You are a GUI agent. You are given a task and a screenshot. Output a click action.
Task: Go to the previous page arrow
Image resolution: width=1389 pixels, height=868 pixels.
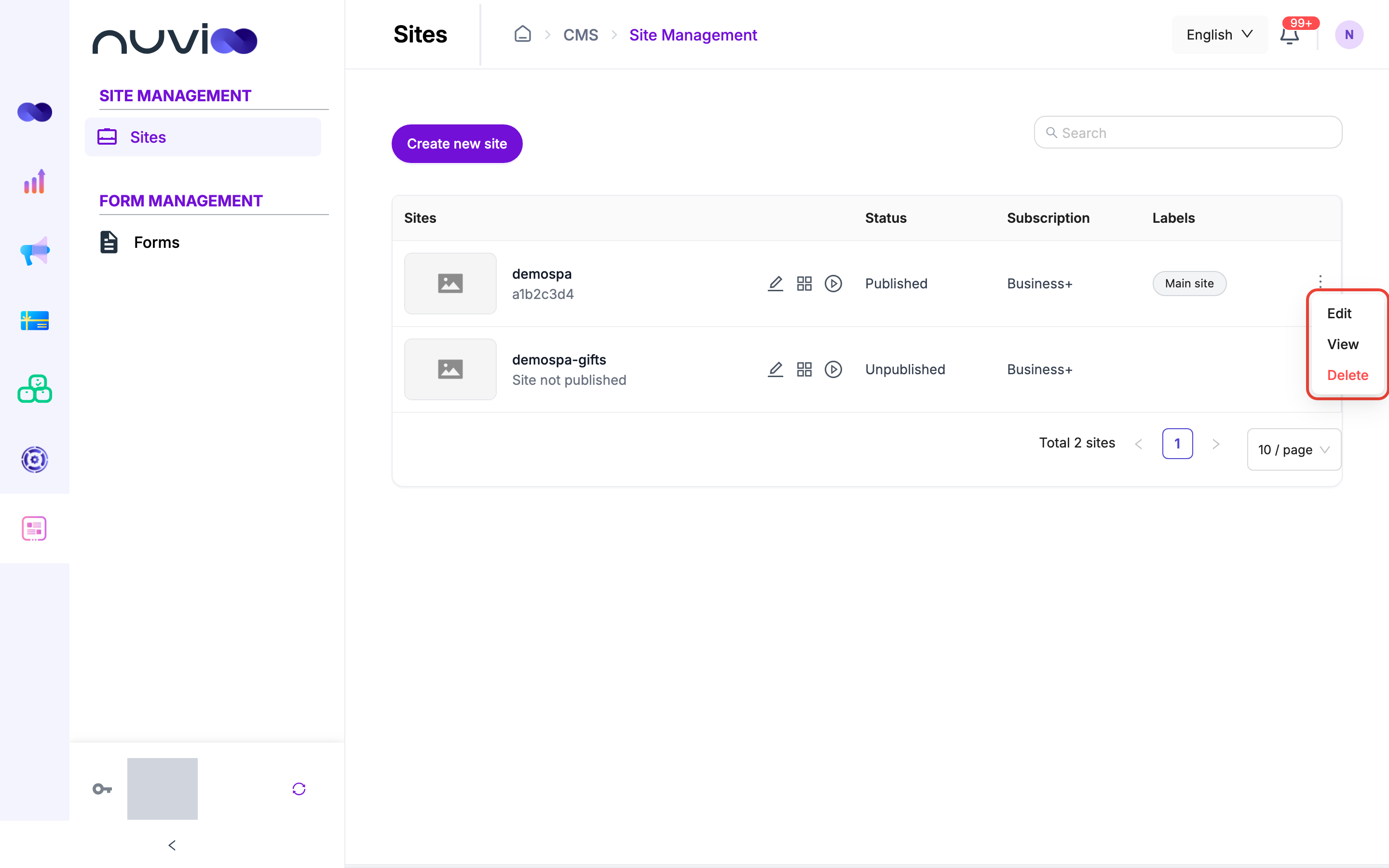tap(1139, 444)
